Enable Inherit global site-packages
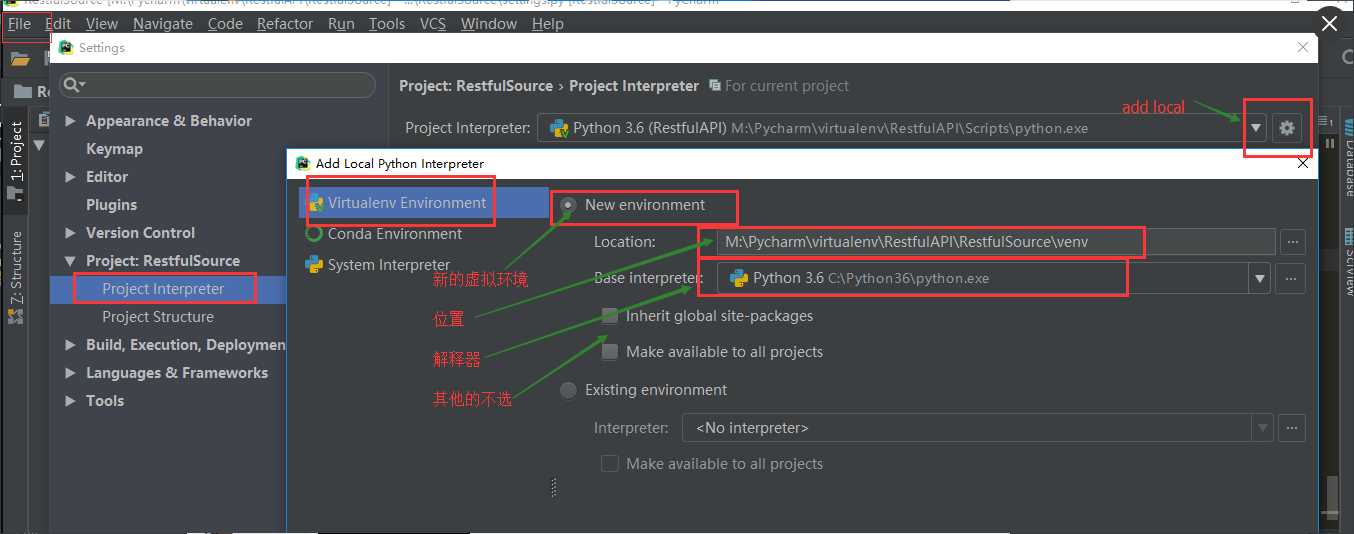1354x534 pixels. (609, 316)
